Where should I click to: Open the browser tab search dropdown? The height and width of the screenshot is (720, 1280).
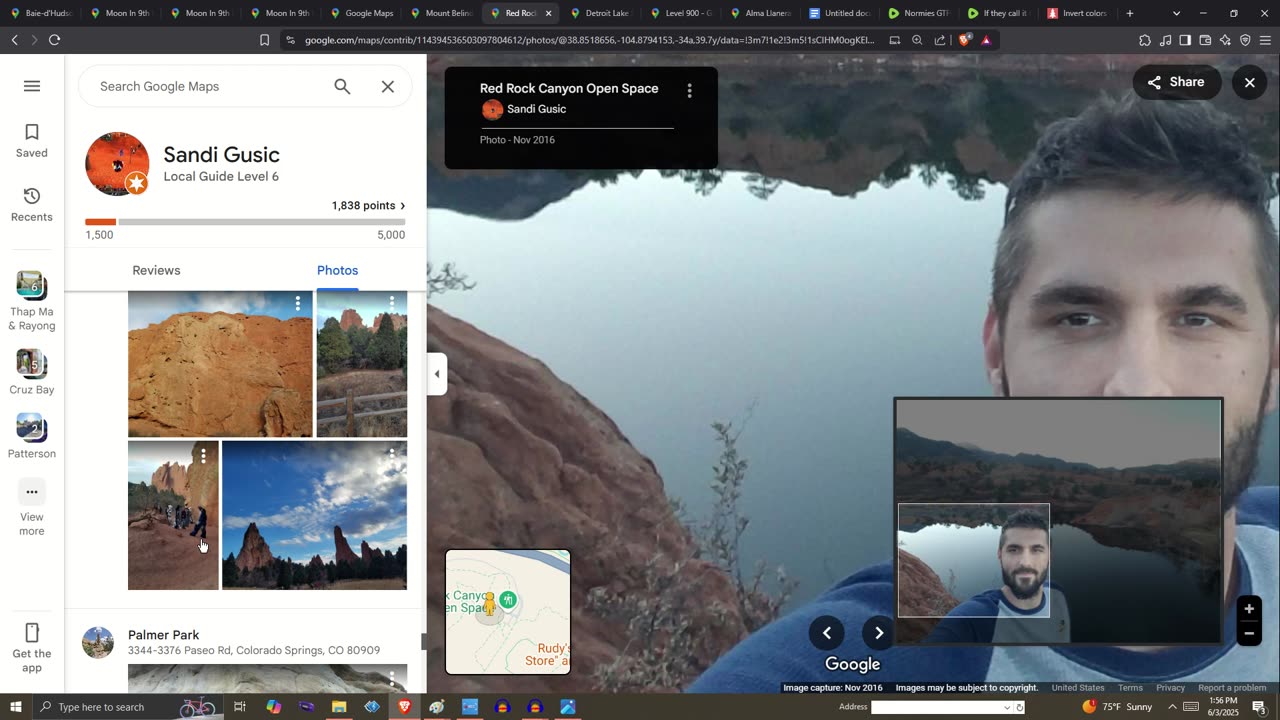click(x=1176, y=13)
